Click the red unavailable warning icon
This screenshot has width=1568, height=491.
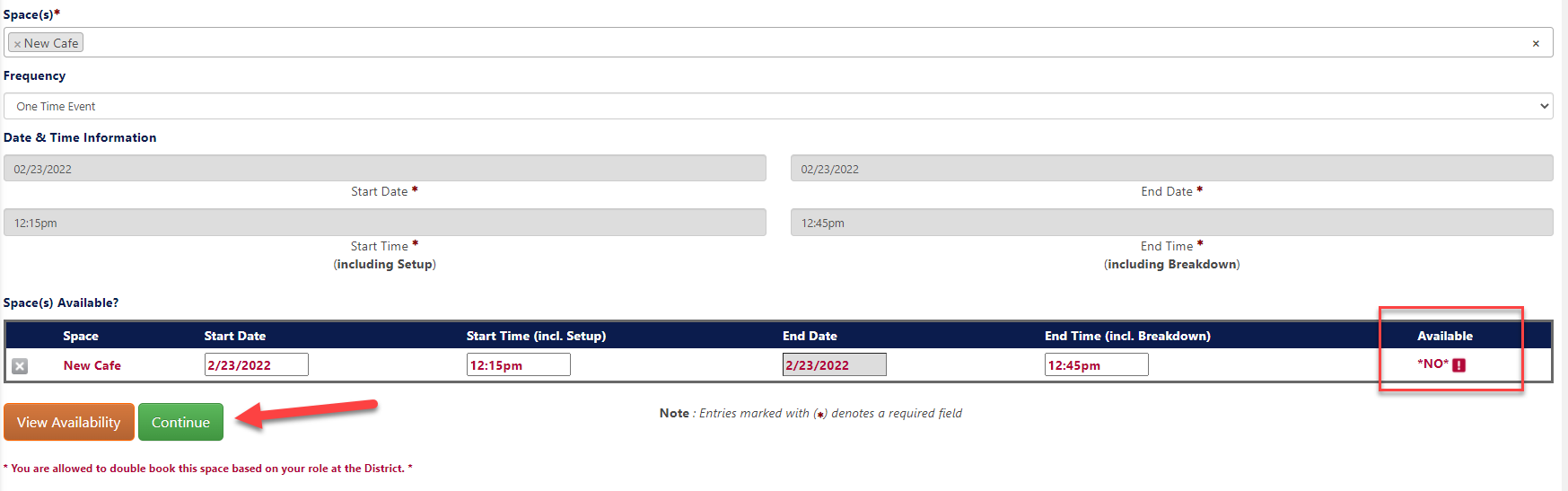coord(1459,365)
